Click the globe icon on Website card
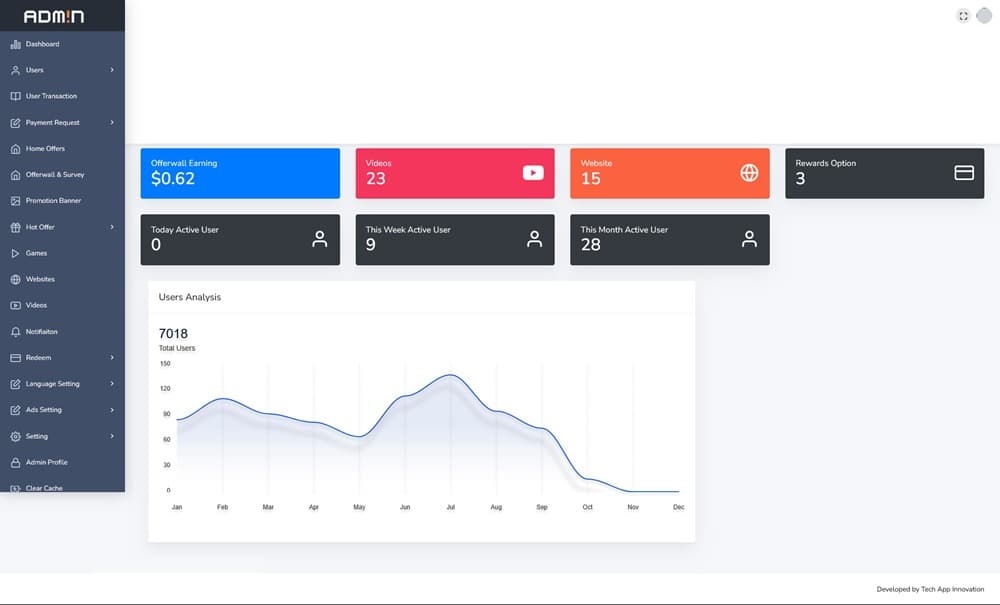The image size is (1000, 605). 749,173
